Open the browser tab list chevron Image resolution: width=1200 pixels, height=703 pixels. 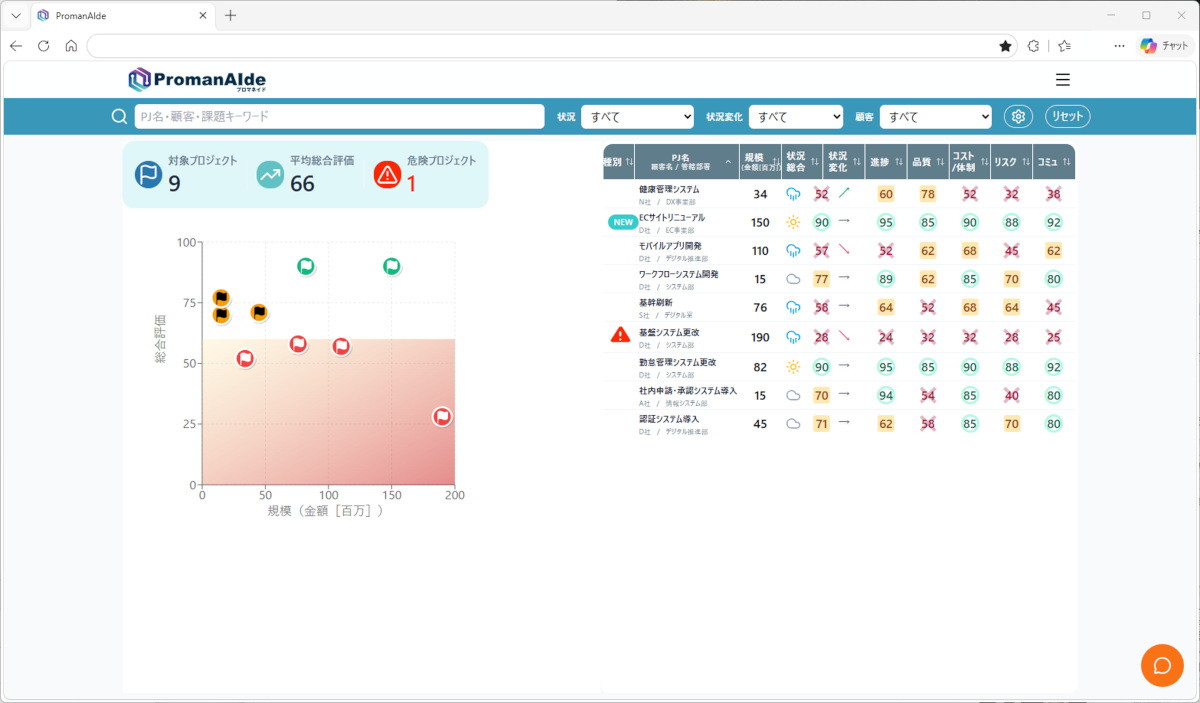pos(16,15)
